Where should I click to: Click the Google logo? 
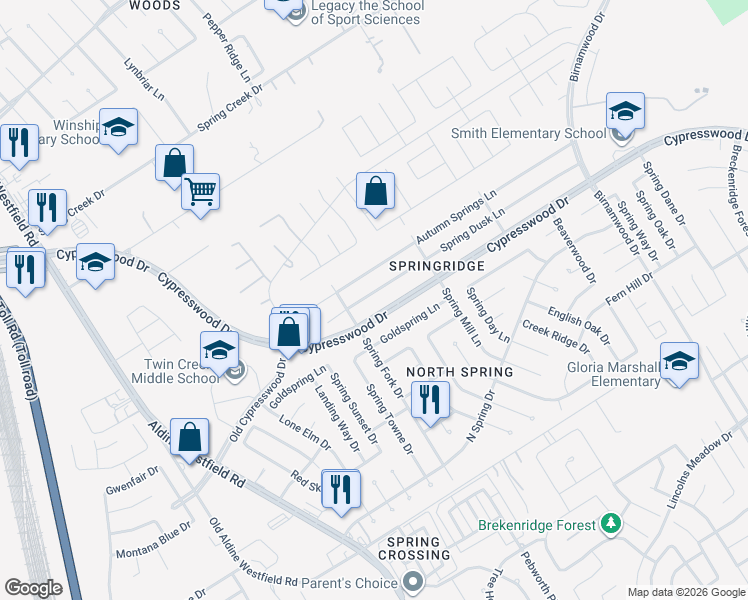[33, 588]
